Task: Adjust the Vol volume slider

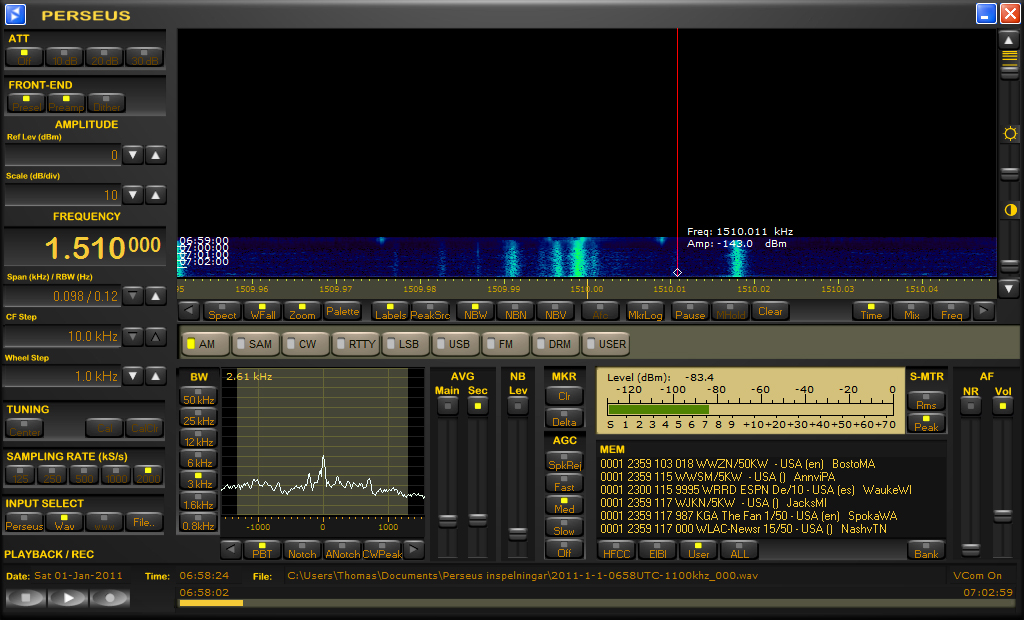Action: (1002, 516)
